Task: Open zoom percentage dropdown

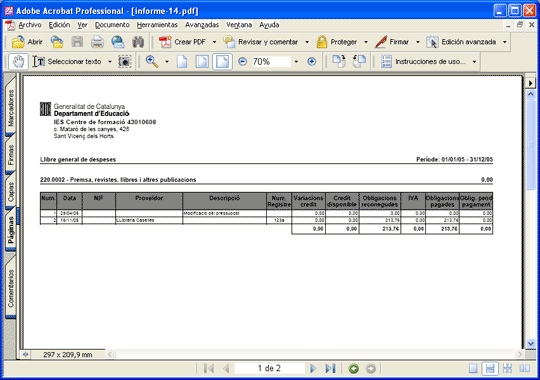Action: [x=296, y=62]
